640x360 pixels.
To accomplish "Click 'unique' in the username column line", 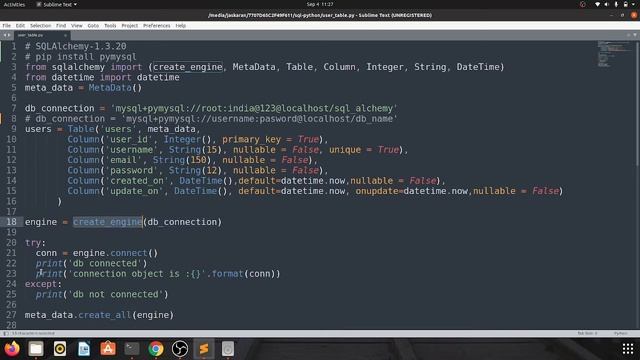I will (x=345, y=150).
